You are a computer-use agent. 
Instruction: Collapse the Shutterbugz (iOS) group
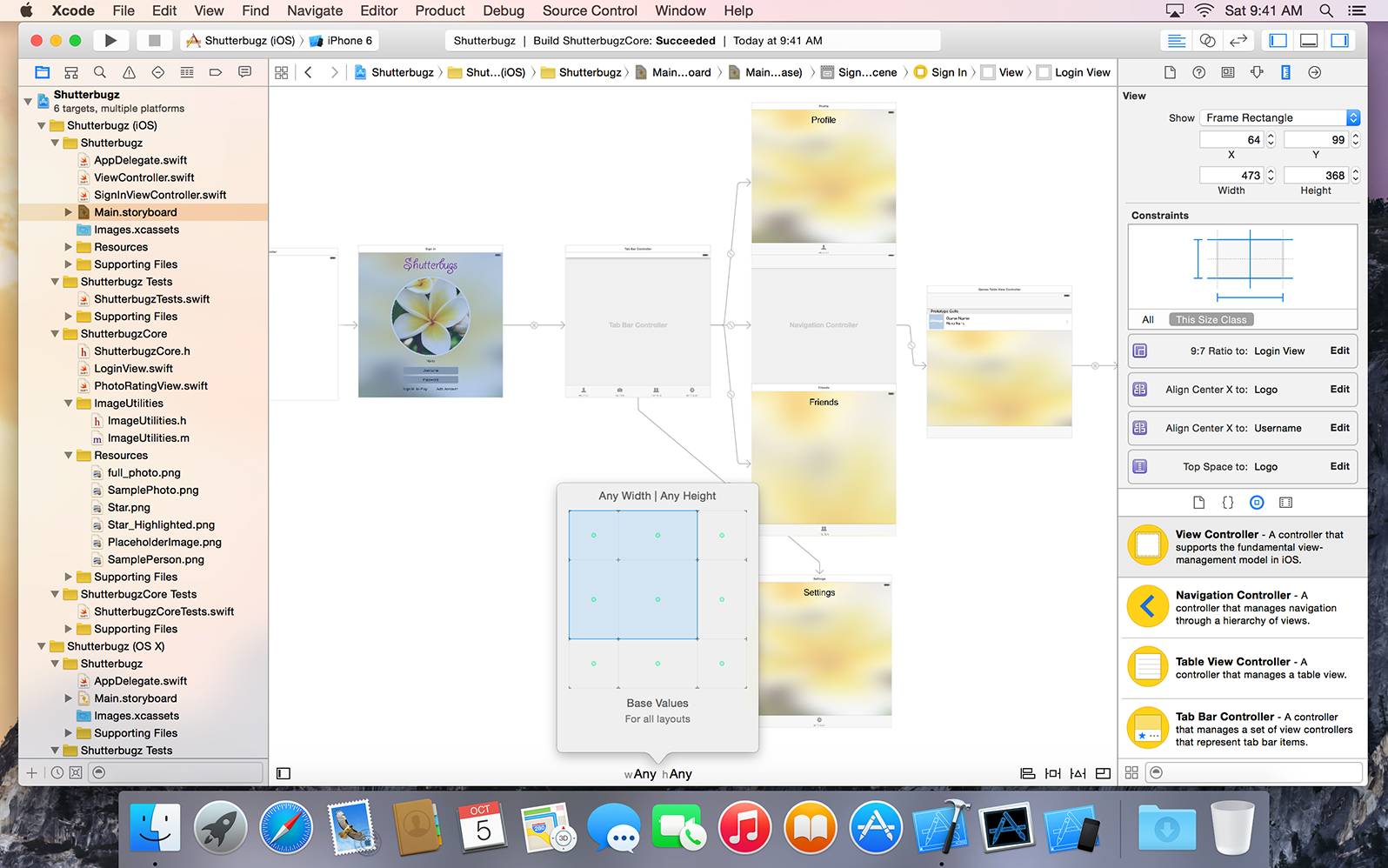pyautogui.click(x=42, y=125)
